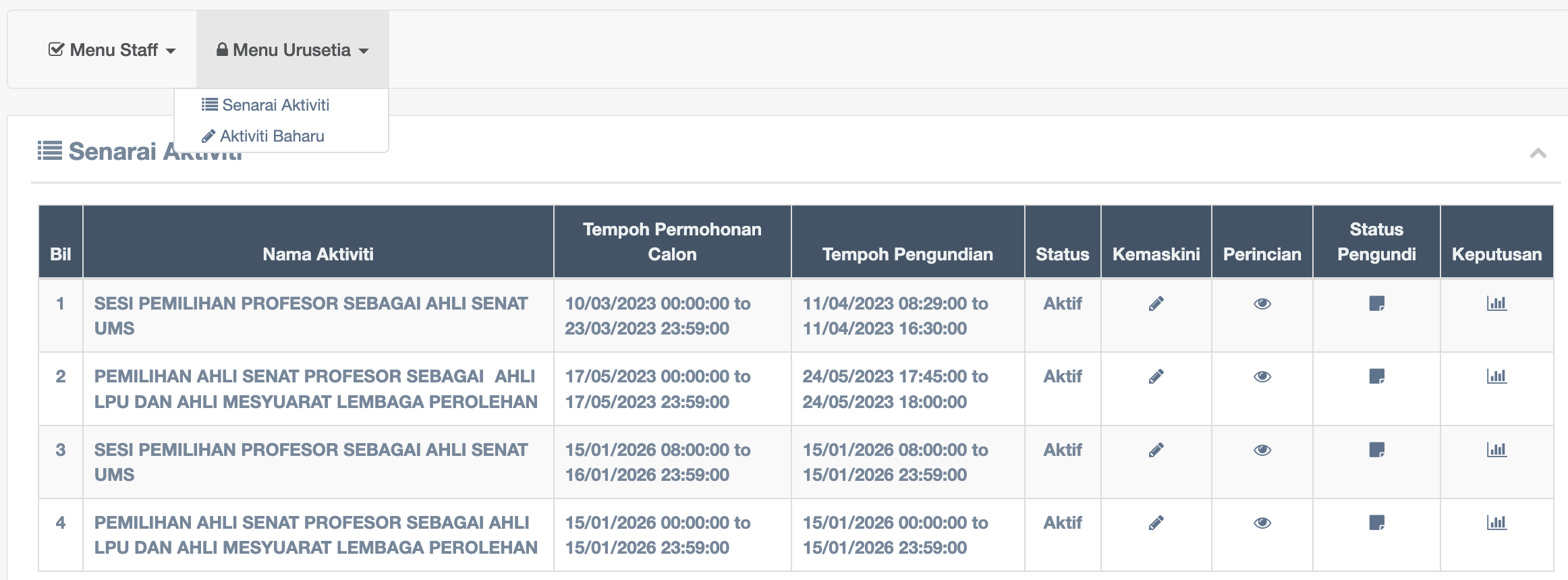Click the Aktif status of activity 3
This screenshot has width=1568, height=580.
pos(1062,450)
